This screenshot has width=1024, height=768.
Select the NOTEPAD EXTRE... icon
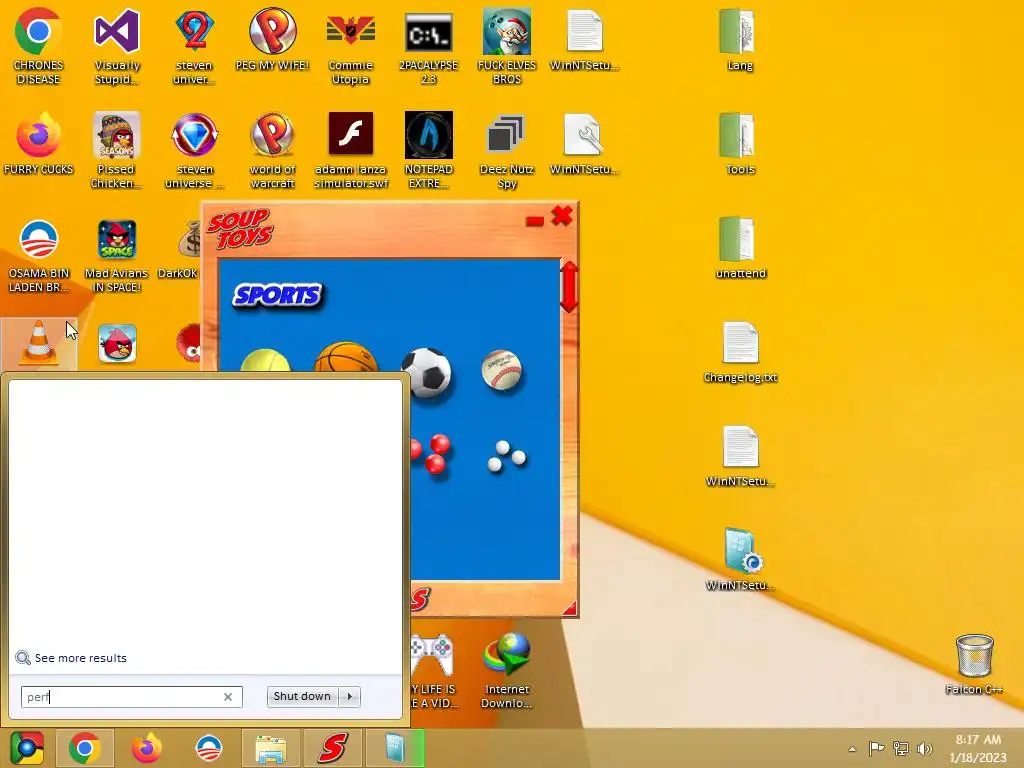pyautogui.click(x=428, y=150)
